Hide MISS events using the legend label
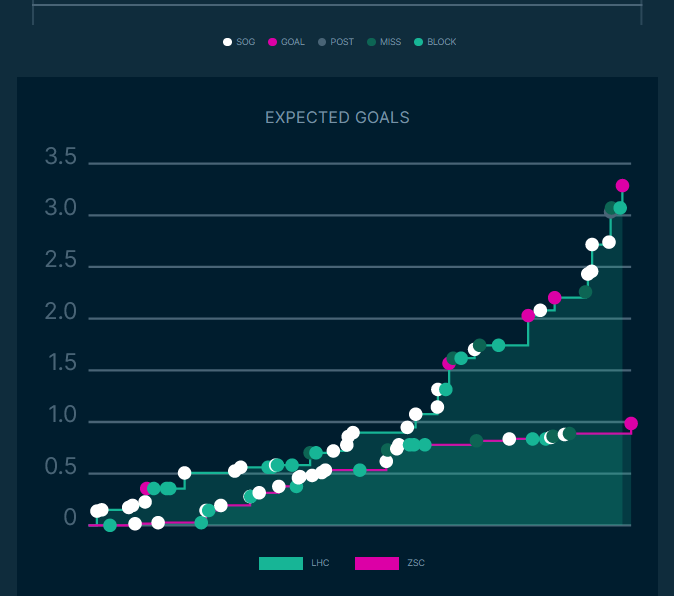 tap(390, 42)
